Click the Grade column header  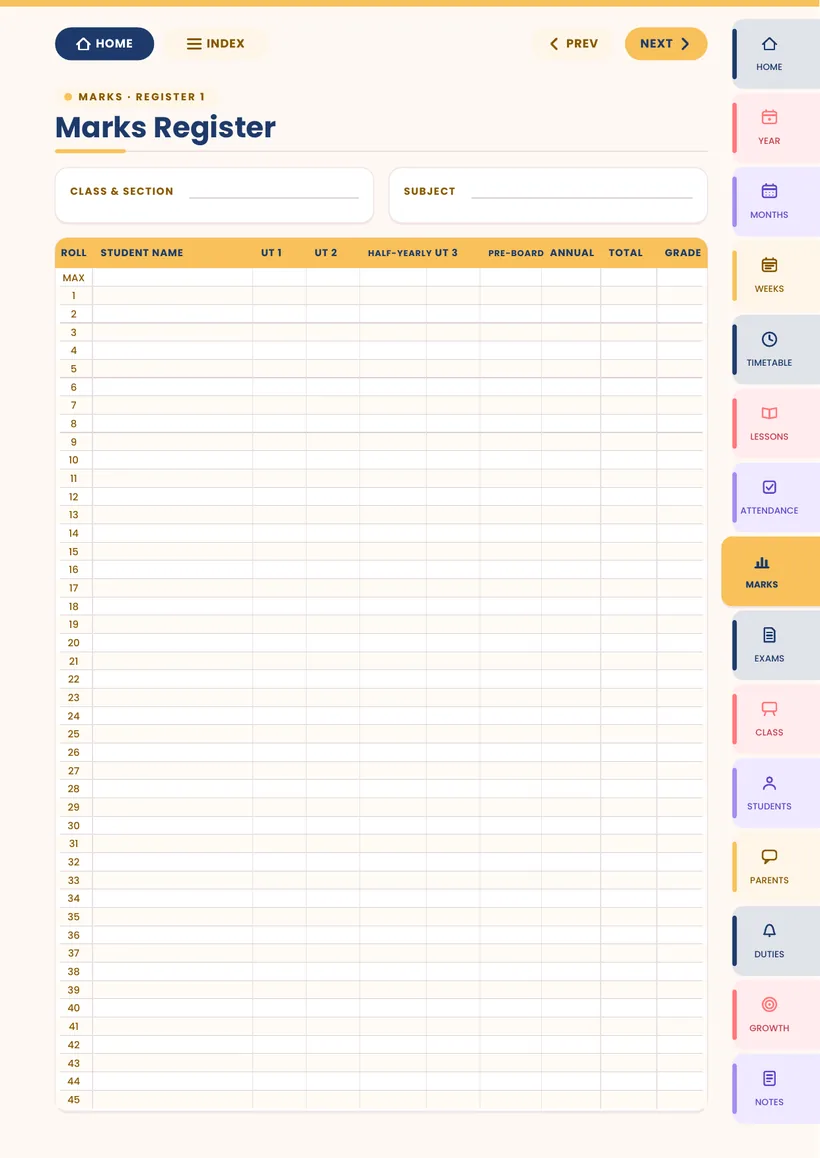coord(683,253)
